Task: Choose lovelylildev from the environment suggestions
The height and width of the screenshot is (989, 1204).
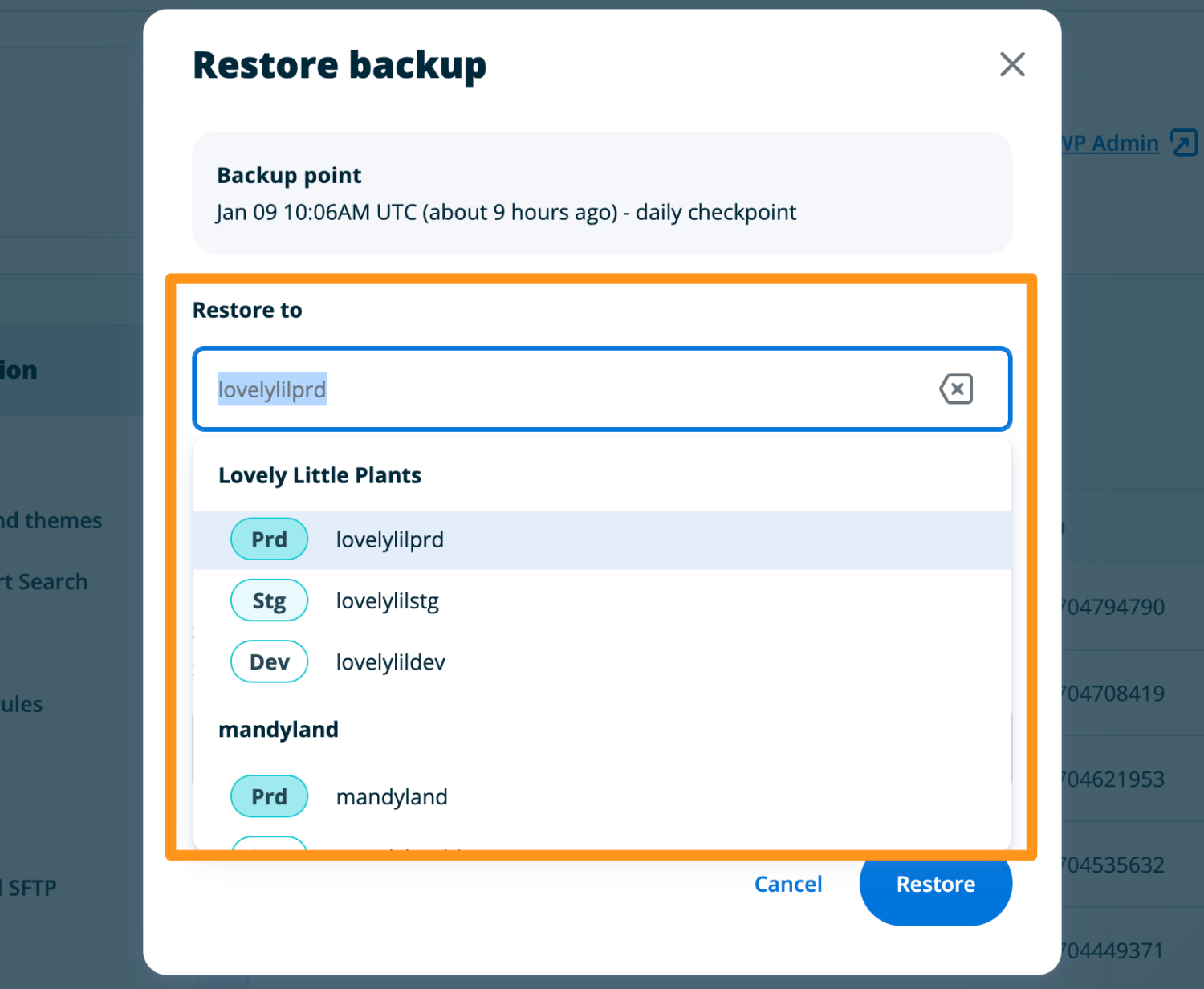Action: [390, 661]
